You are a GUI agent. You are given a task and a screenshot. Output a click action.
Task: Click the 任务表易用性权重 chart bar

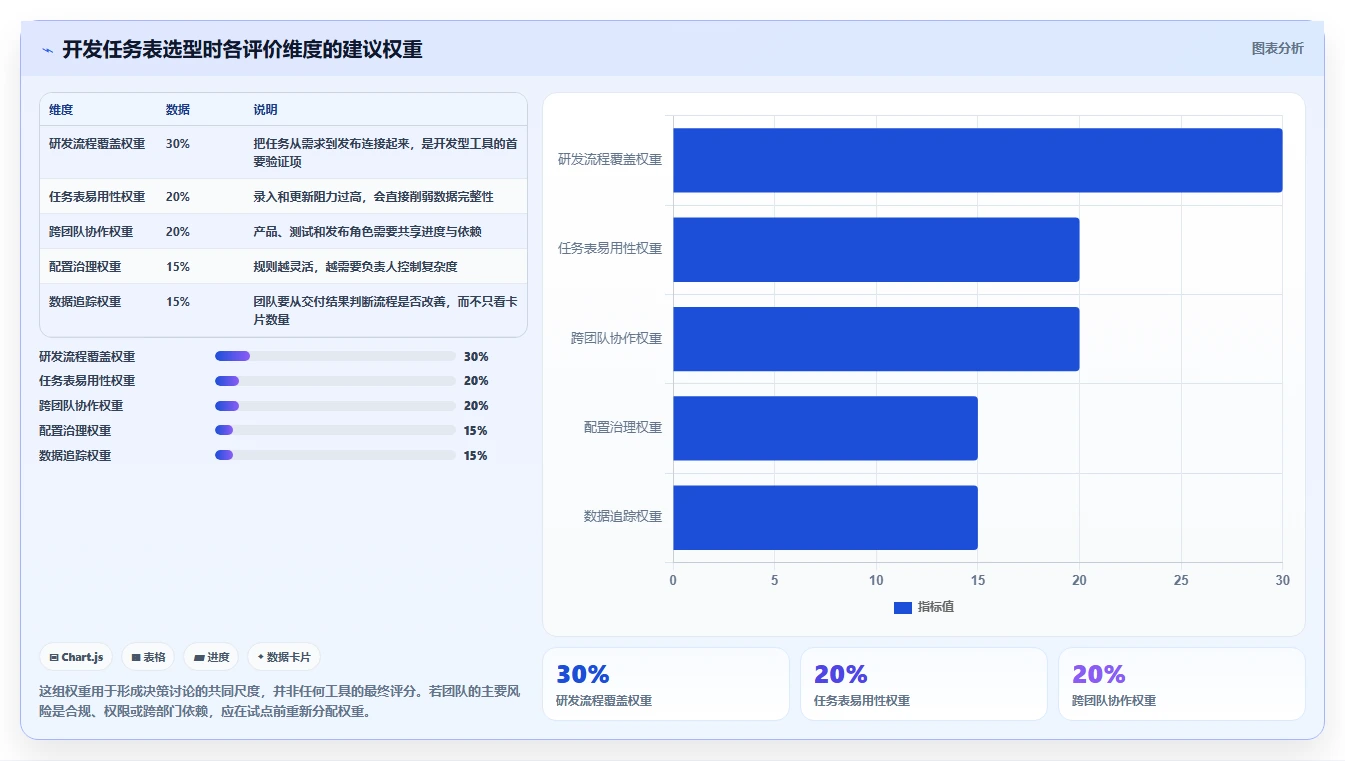click(876, 249)
